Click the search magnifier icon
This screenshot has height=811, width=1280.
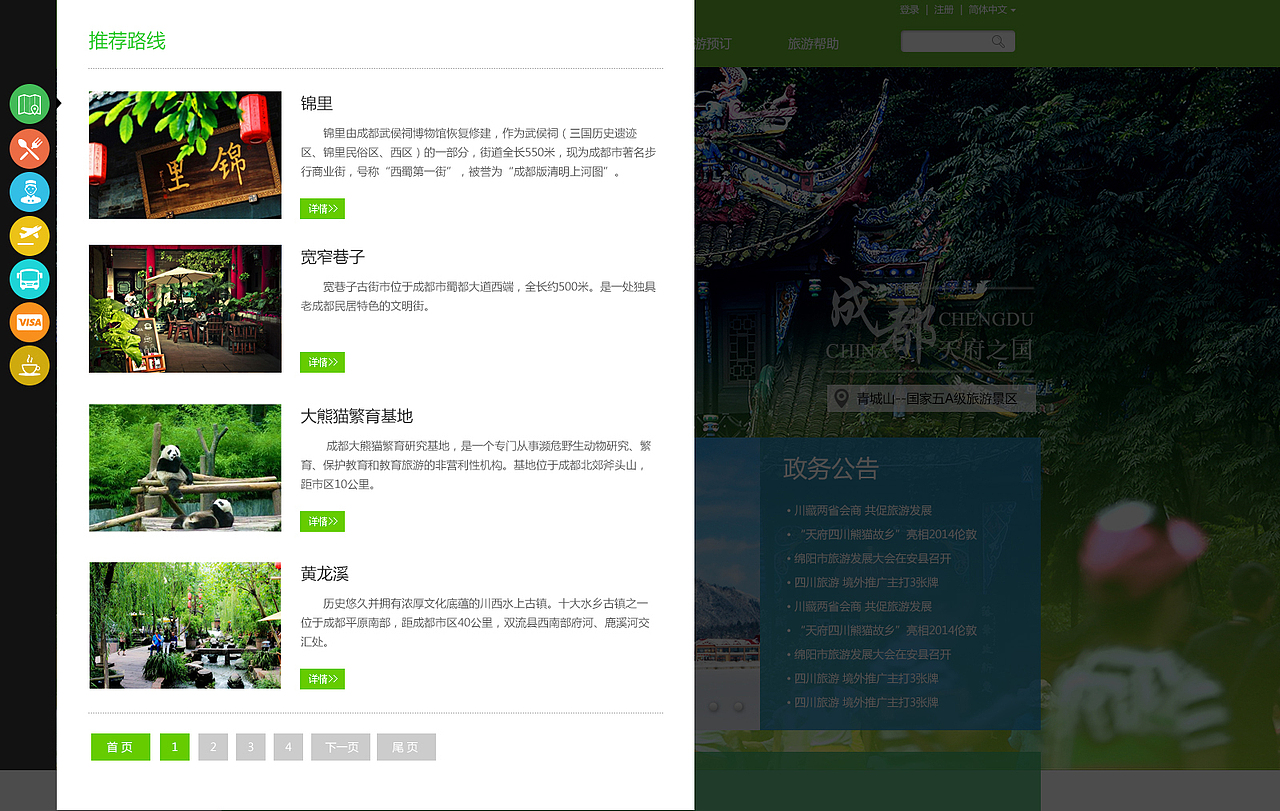click(x=998, y=40)
